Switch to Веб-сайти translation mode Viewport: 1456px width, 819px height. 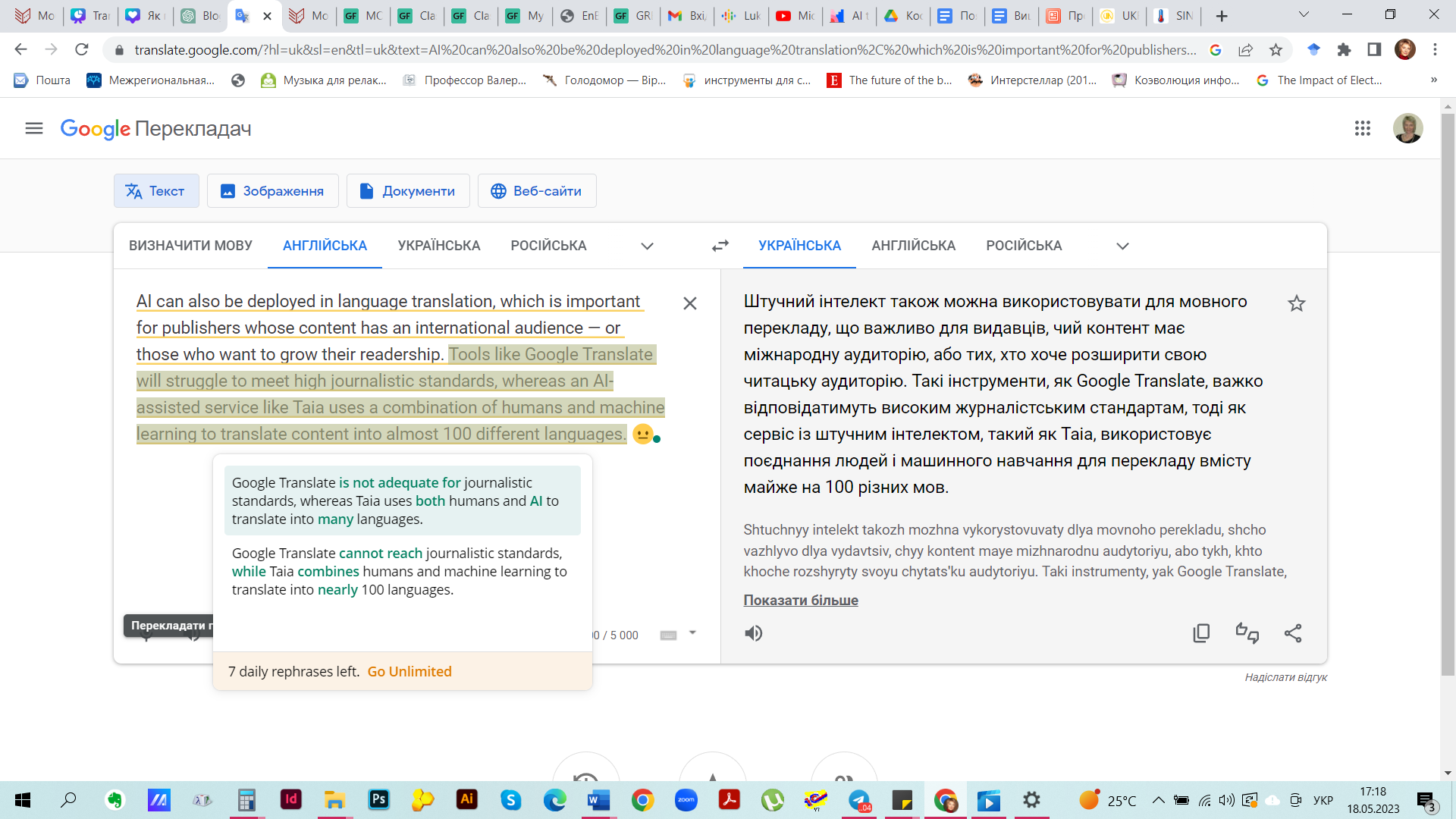tap(537, 191)
